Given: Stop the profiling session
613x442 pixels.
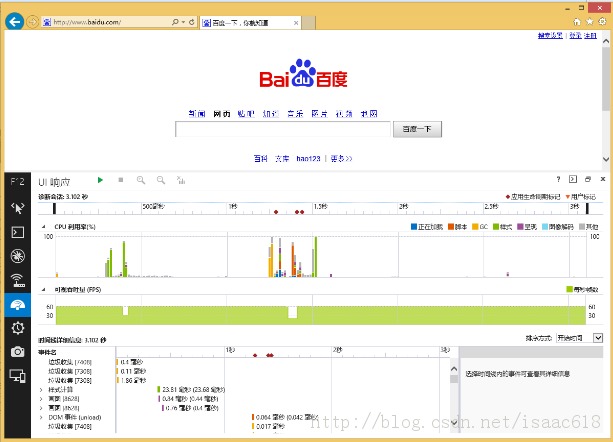Looking at the screenshot, I should pos(121,180).
